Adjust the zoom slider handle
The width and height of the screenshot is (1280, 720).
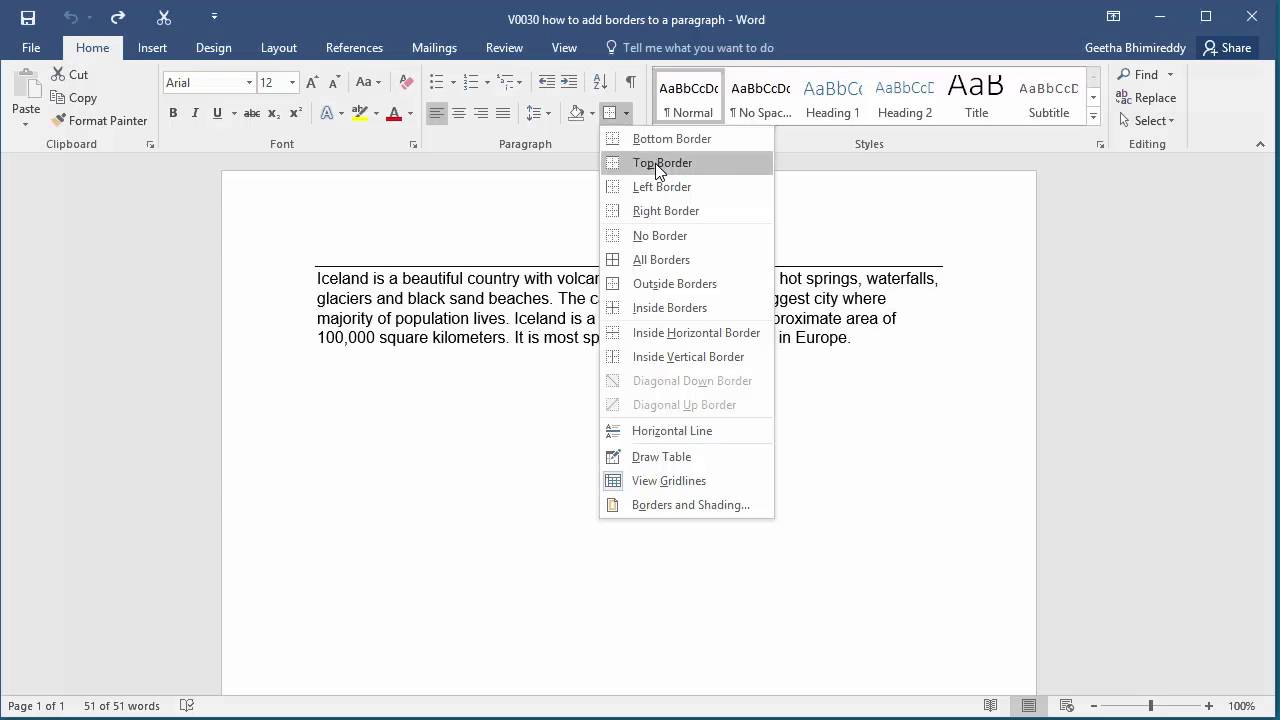(1150, 706)
